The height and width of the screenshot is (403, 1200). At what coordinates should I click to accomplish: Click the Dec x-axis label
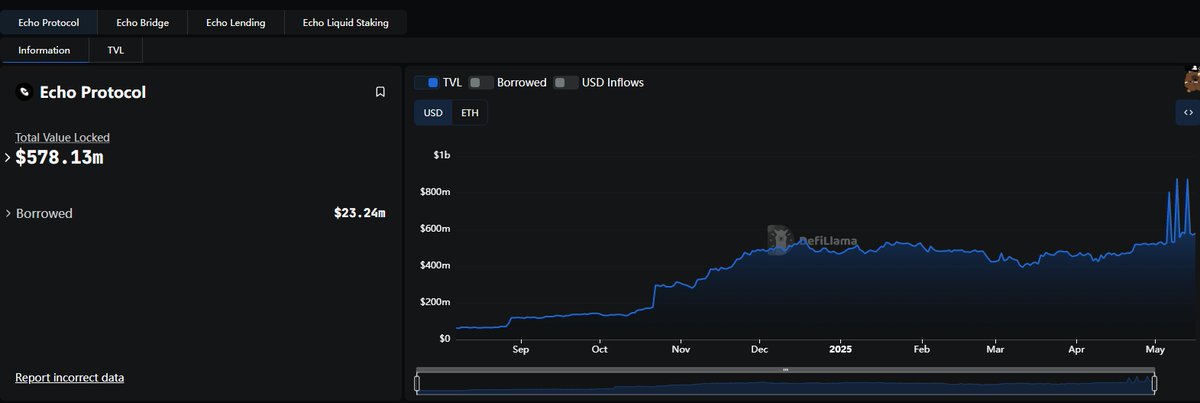[x=759, y=350]
